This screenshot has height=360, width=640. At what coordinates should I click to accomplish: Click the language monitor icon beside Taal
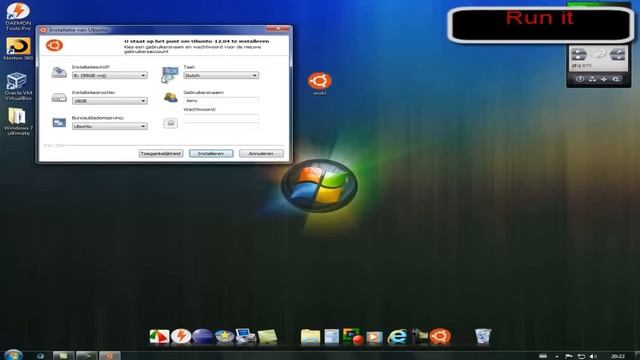pos(170,75)
